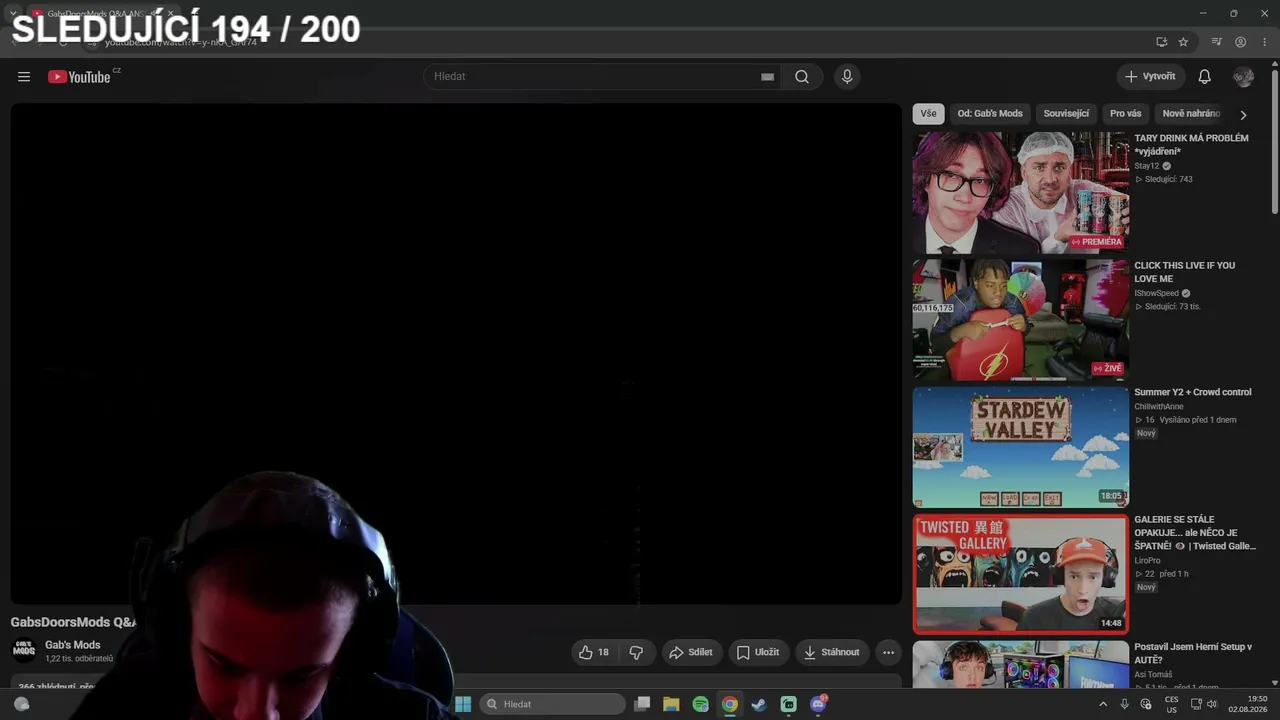
Task: Dislike the video with thumbs down
Action: tap(636, 652)
